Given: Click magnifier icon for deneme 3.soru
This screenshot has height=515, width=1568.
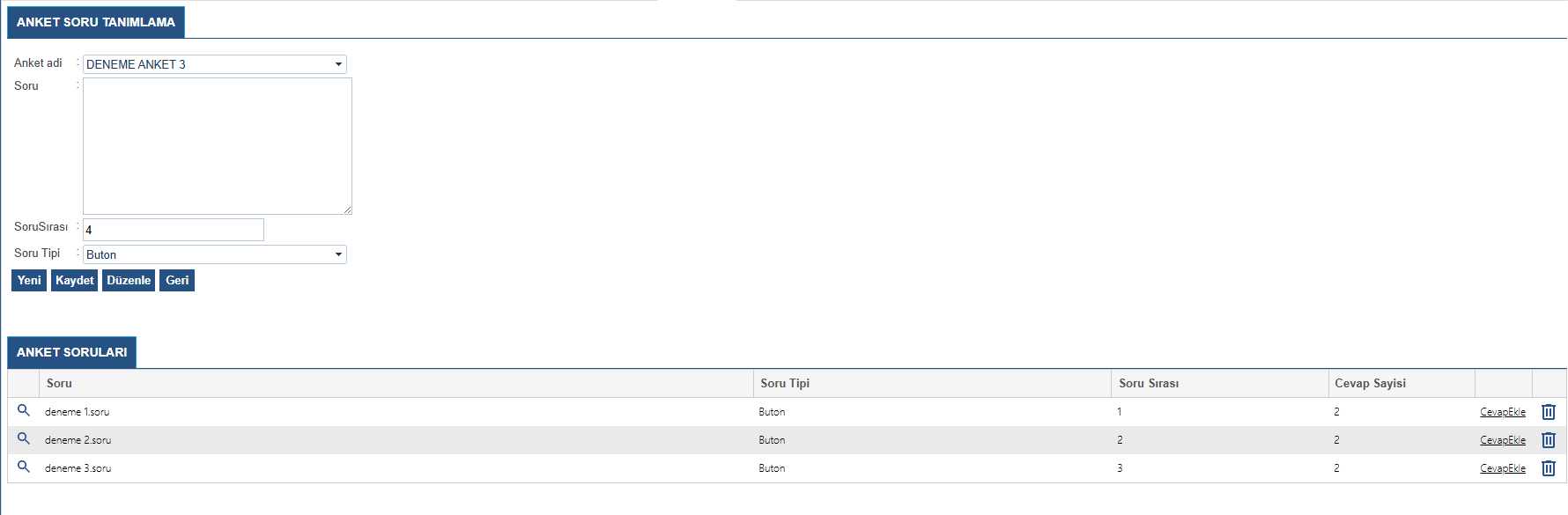Looking at the screenshot, I should click(24, 467).
